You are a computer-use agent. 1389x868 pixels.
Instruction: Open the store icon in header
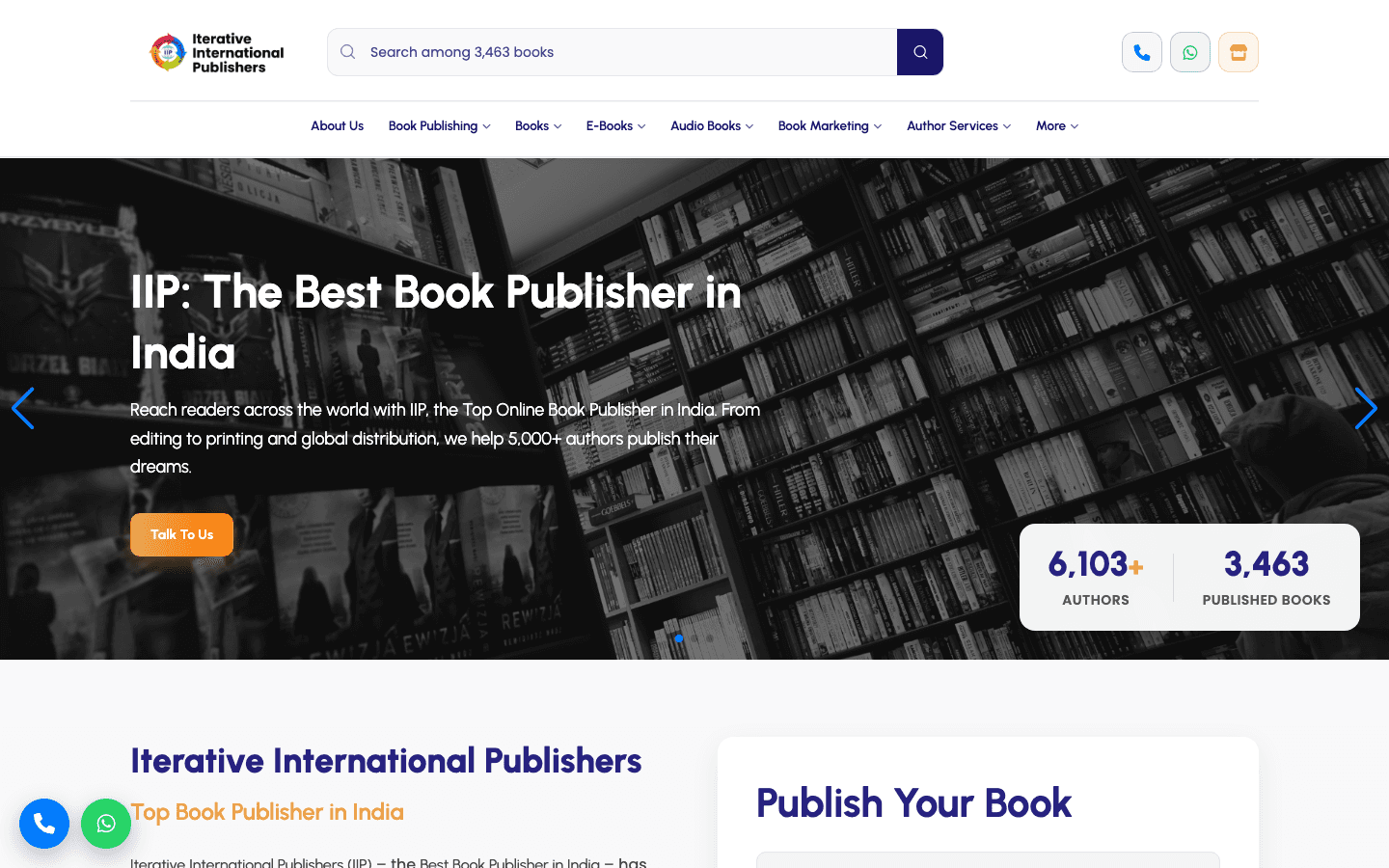tap(1239, 52)
